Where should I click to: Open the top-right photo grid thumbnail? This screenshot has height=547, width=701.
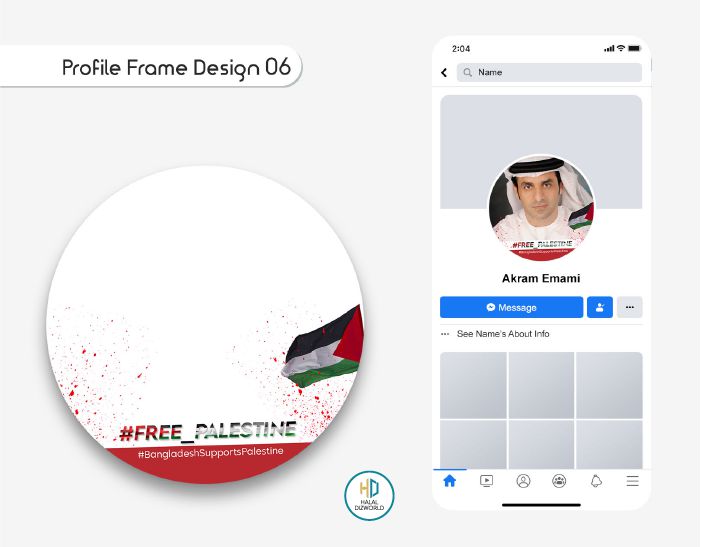(x=609, y=385)
